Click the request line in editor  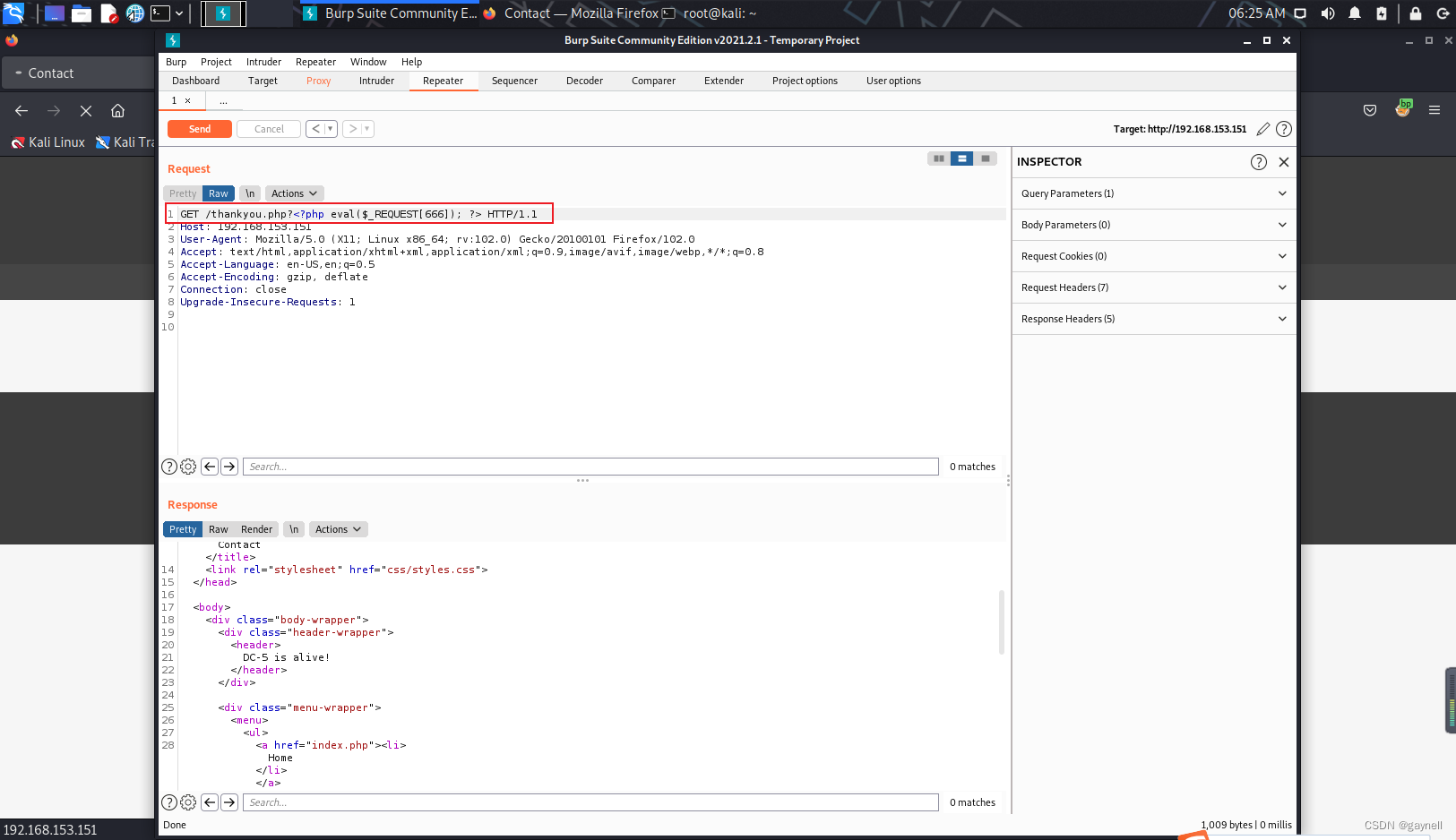coord(358,214)
